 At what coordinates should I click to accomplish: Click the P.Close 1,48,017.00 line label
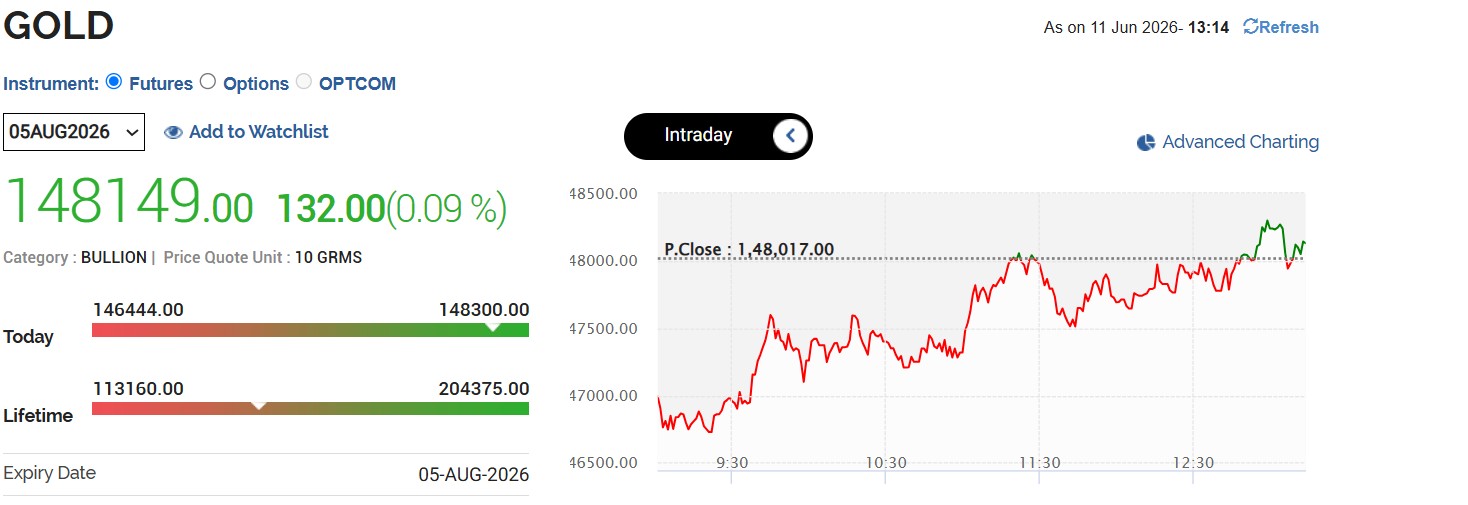coord(749,249)
